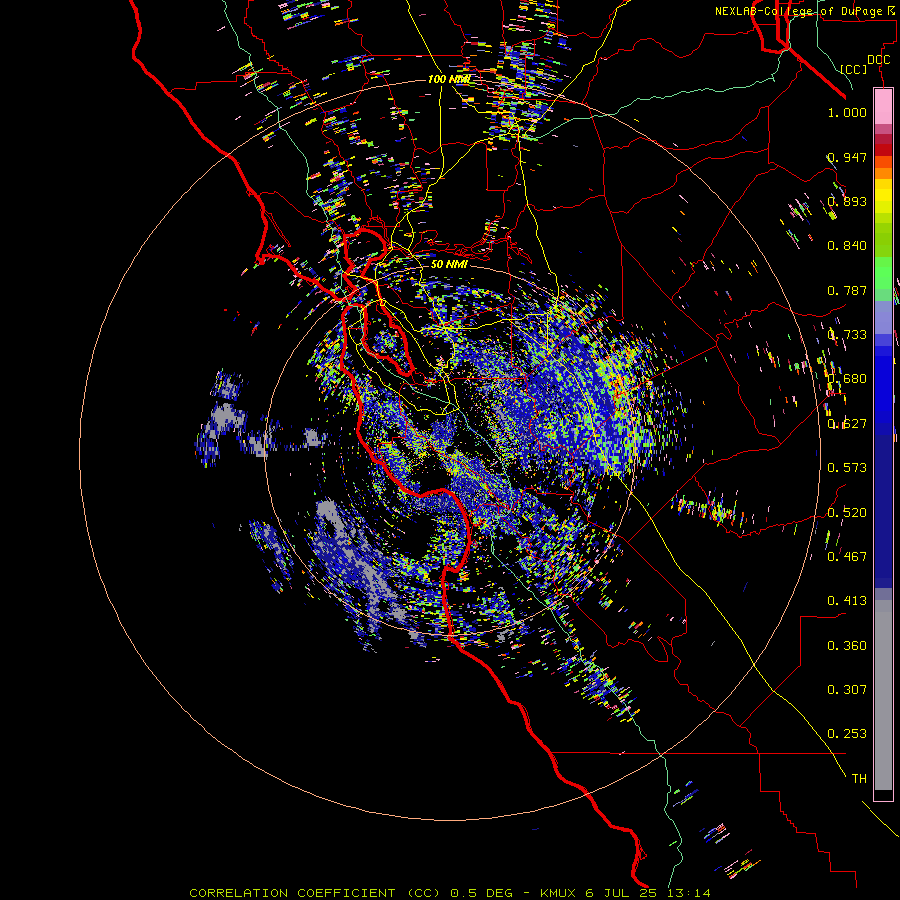Pick the pink segment at color bar top
Screen dimensions: 900x900
point(883,107)
